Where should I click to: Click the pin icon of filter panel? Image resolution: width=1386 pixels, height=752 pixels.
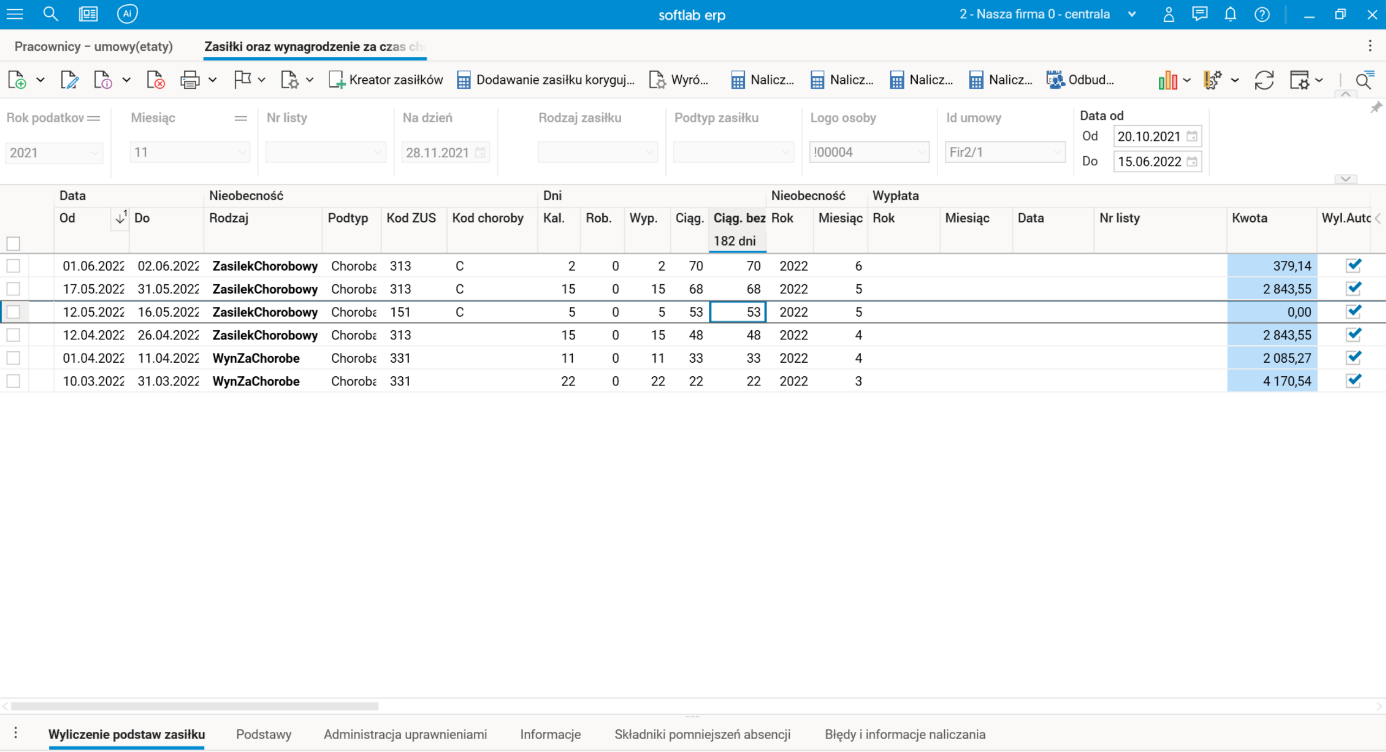[1376, 108]
